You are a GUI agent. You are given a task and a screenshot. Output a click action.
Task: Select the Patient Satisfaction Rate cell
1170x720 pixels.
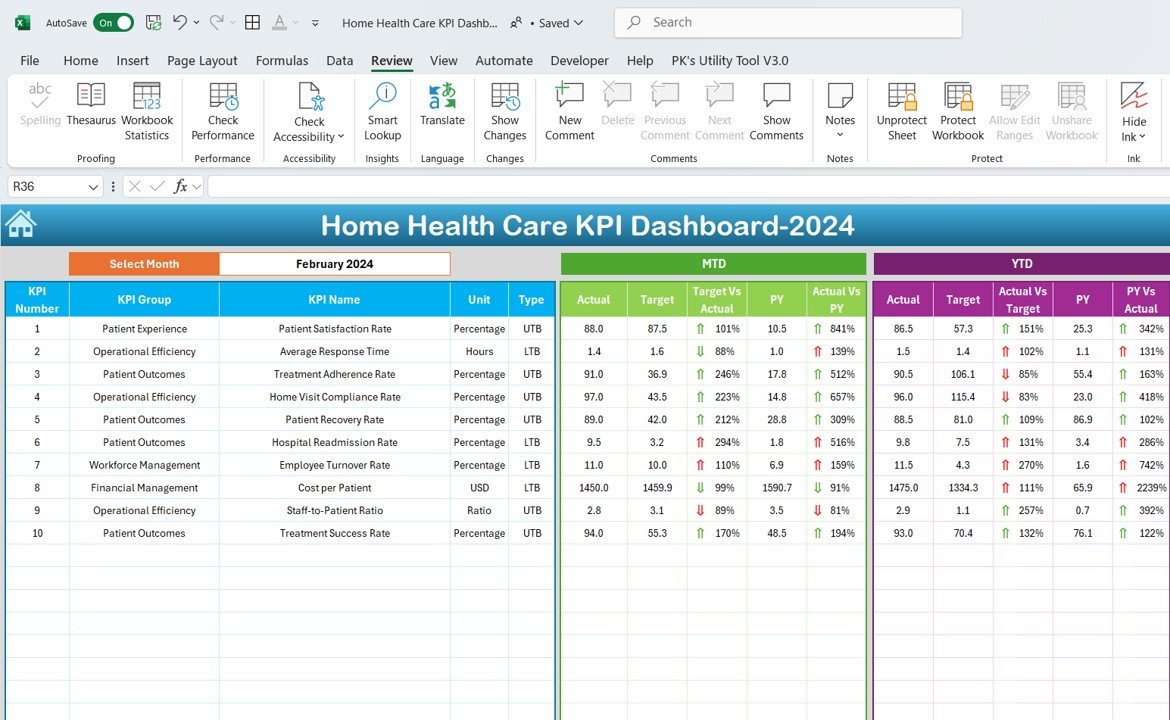(x=334, y=329)
